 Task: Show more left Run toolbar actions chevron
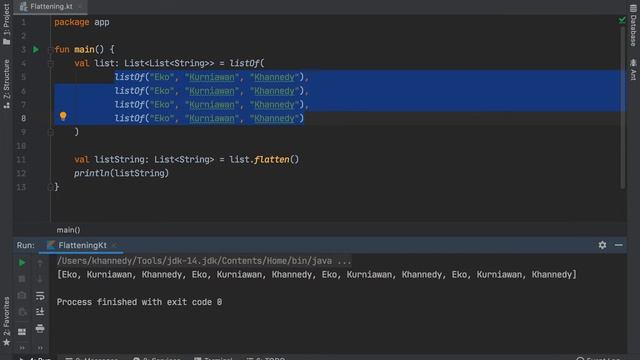pyautogui.click(x=22, y=348)
